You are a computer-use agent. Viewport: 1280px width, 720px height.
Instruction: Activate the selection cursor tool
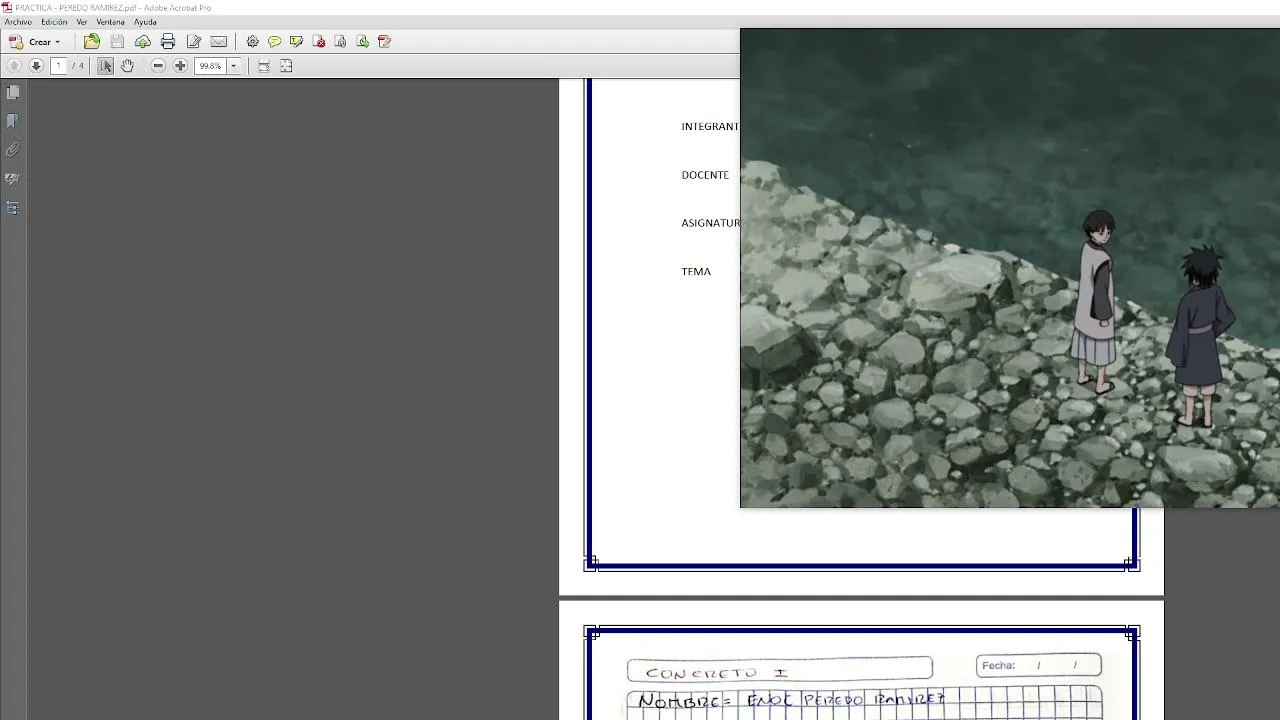[105, 66]
